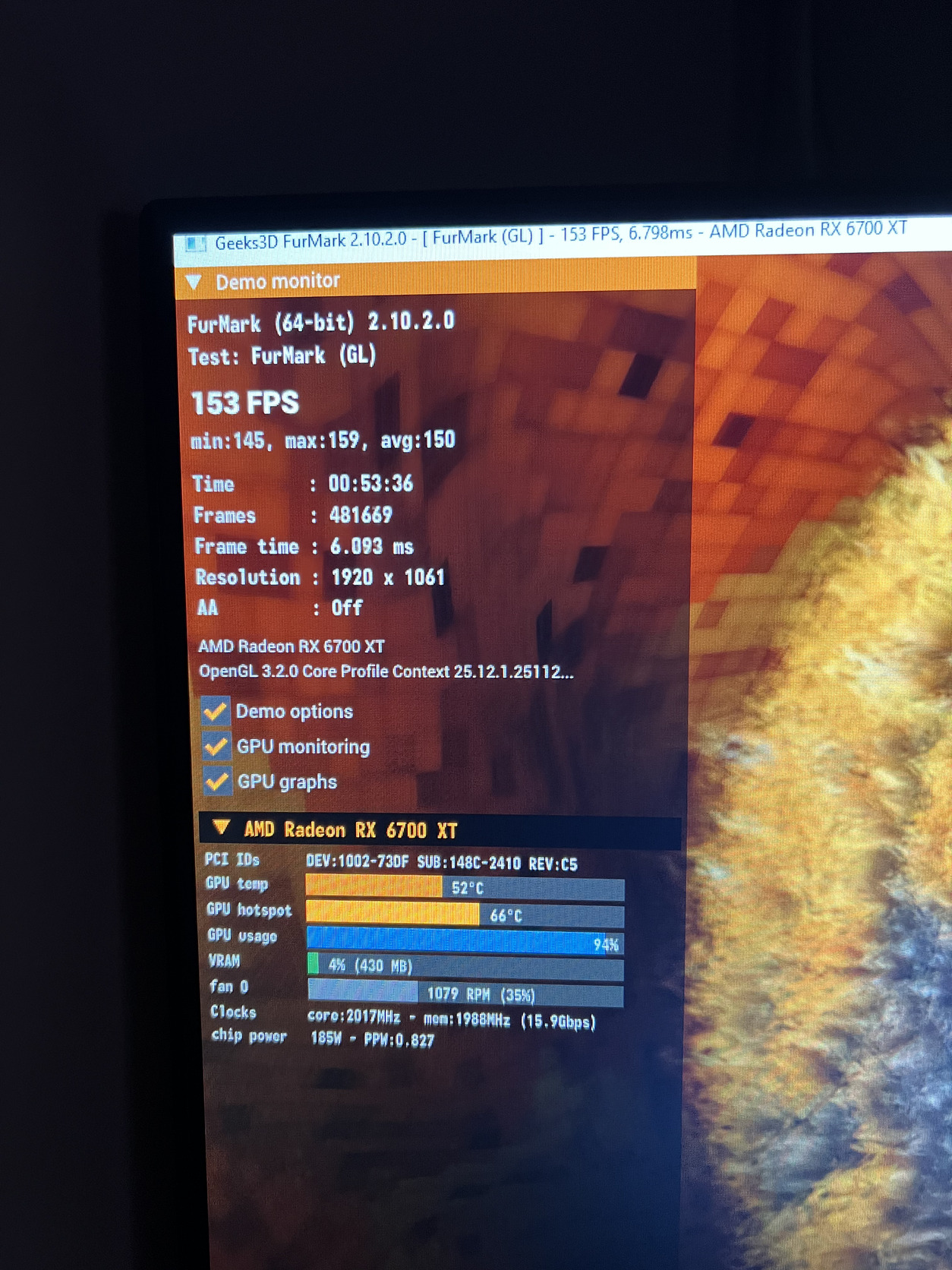Click the Demo monitor header label
Screen dimensions: 952x1270
[278, 281]
